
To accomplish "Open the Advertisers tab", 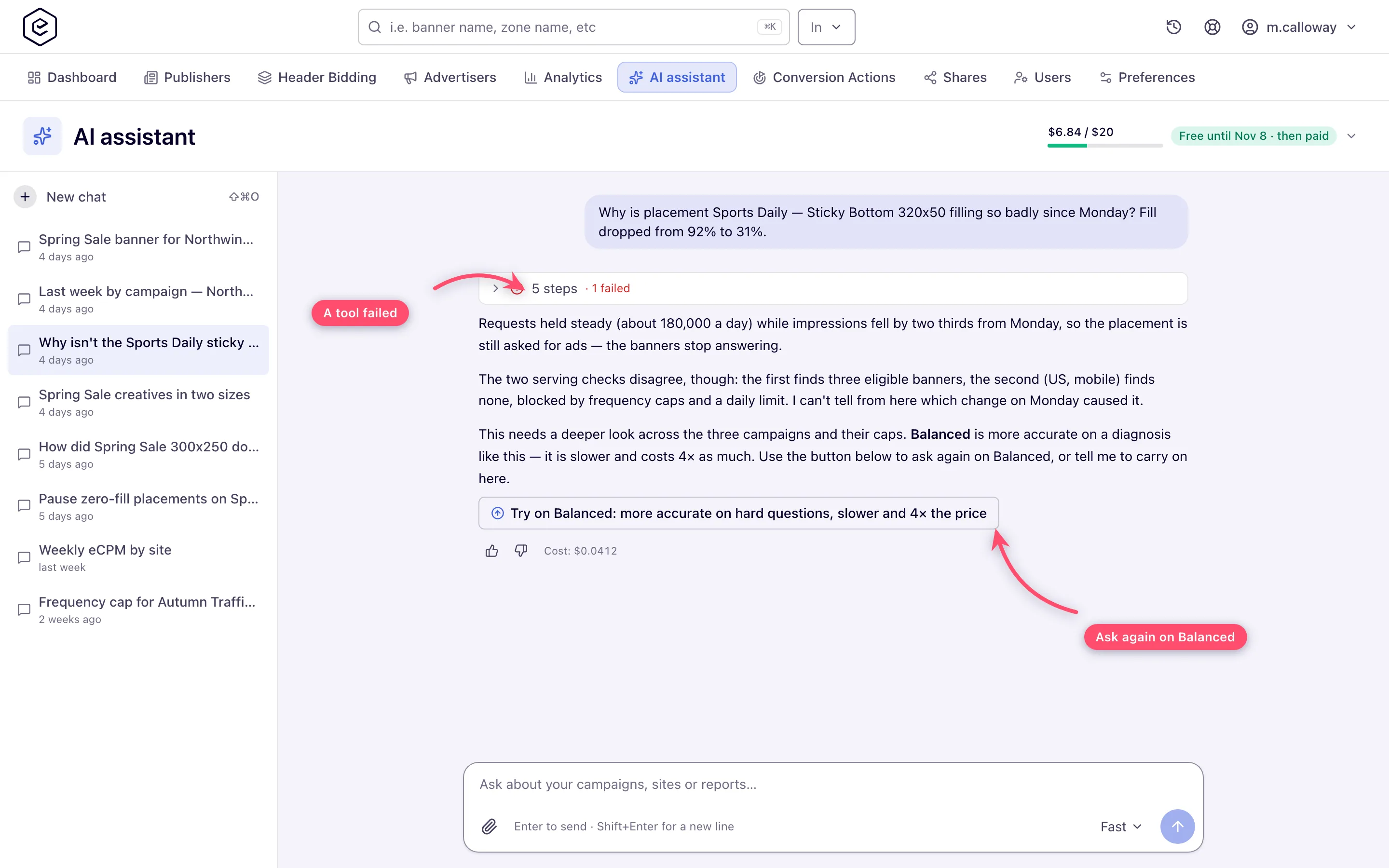I will (450, 78).
